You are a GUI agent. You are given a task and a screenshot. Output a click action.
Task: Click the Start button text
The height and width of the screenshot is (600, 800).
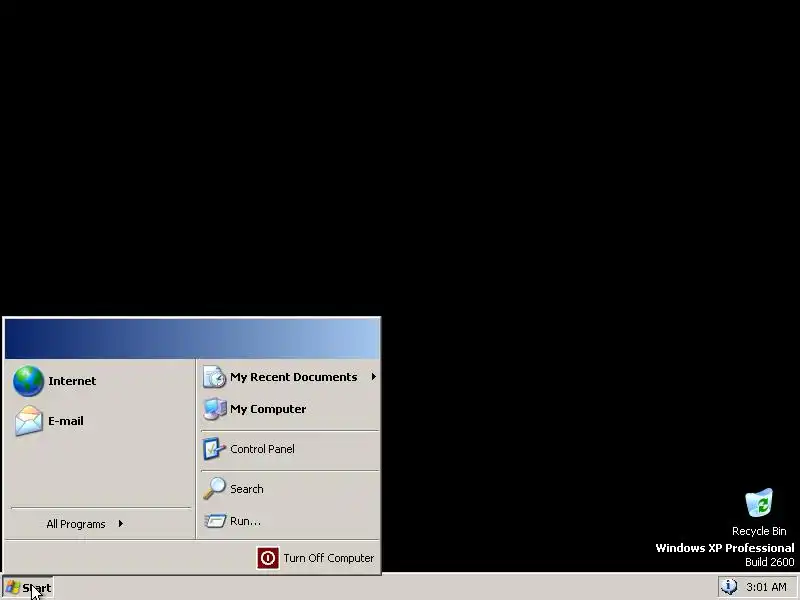click(x=37, y=588)
